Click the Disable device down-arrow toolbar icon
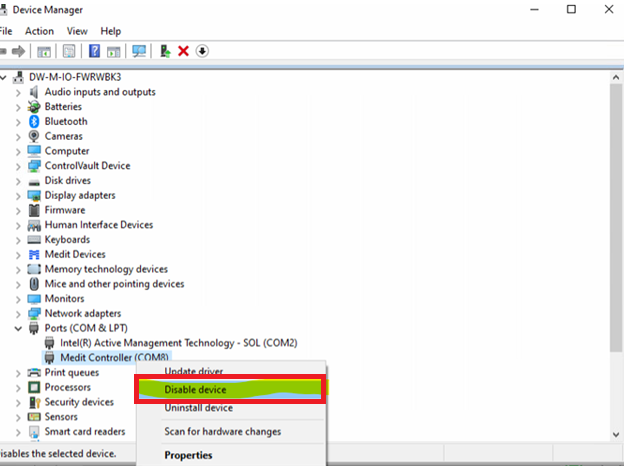This screenshot has height=466, width=624. pyautogui.click(x=202, y=51)
